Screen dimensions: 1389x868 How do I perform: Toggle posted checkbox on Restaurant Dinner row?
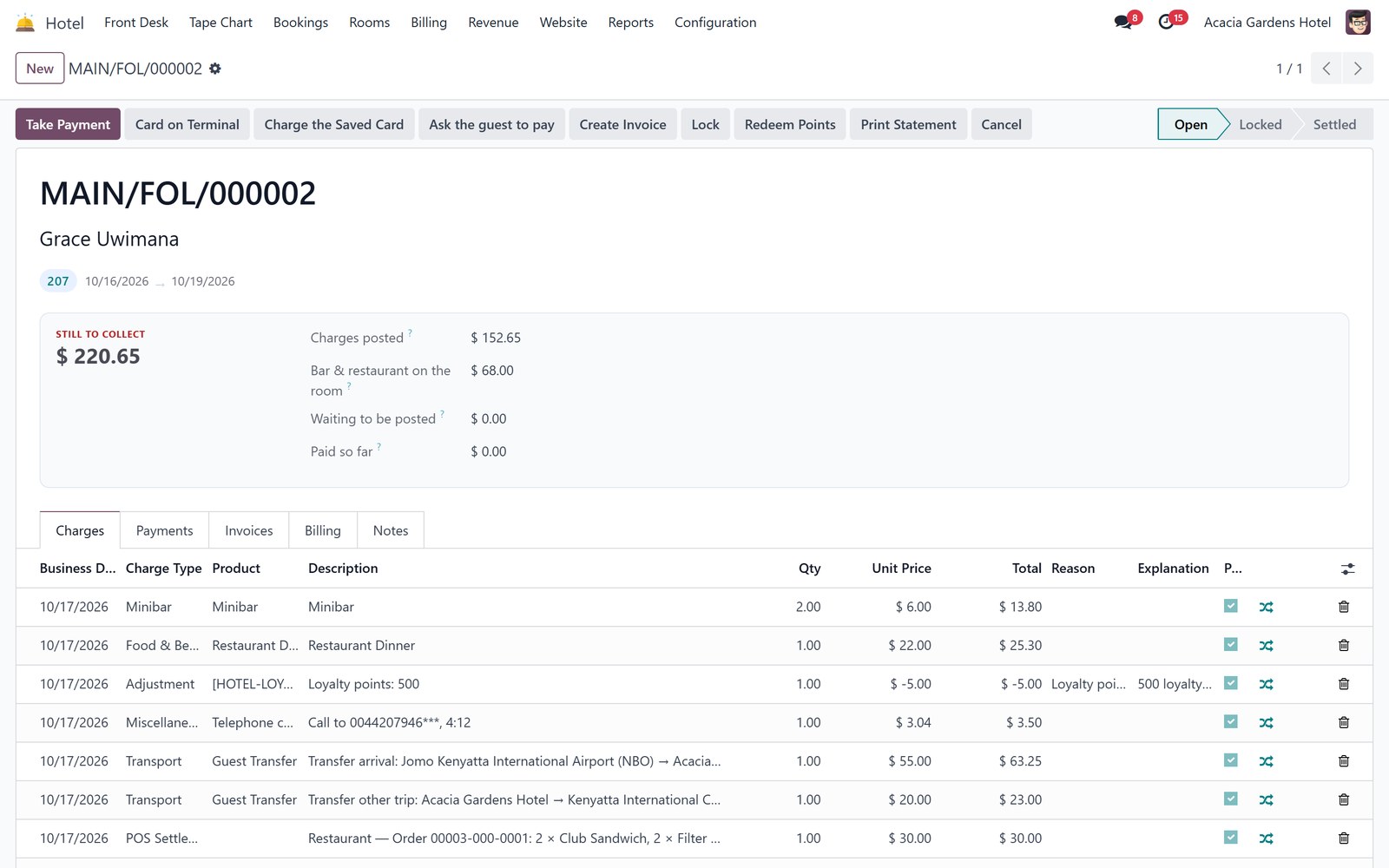[1231, 645]
